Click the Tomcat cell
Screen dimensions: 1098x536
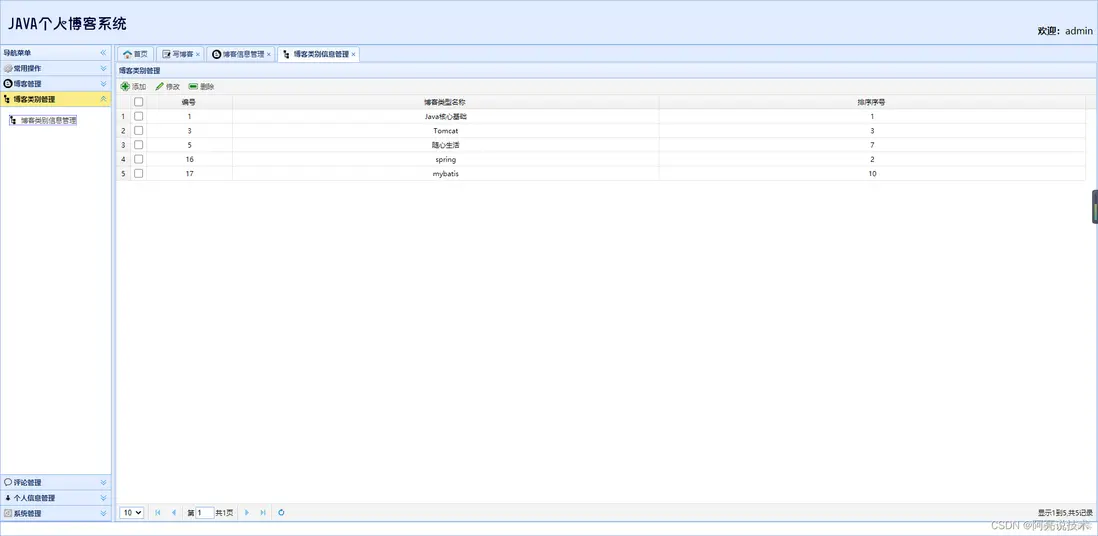tap(445, 130)
